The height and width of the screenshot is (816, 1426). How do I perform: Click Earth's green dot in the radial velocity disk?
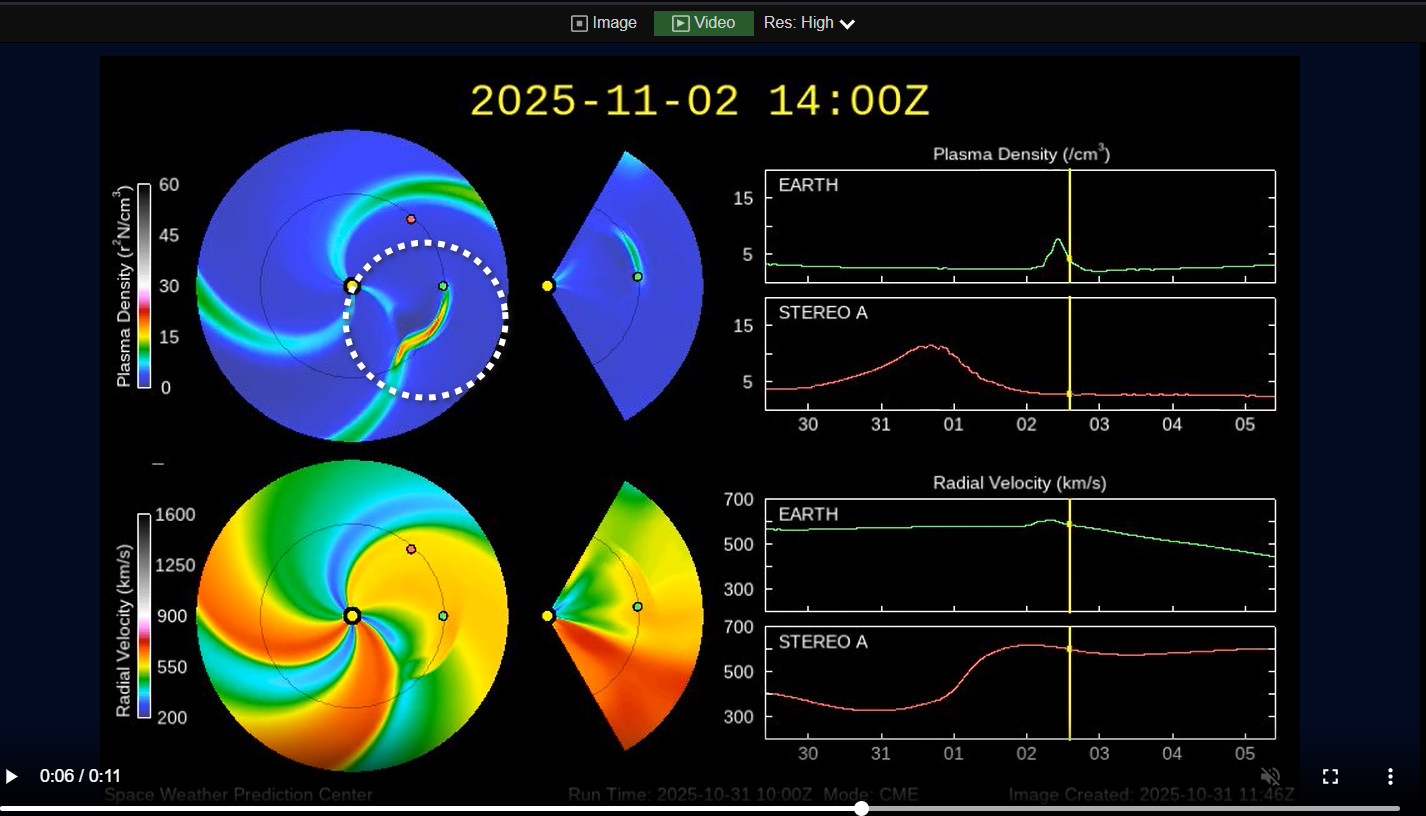(443, 616)
